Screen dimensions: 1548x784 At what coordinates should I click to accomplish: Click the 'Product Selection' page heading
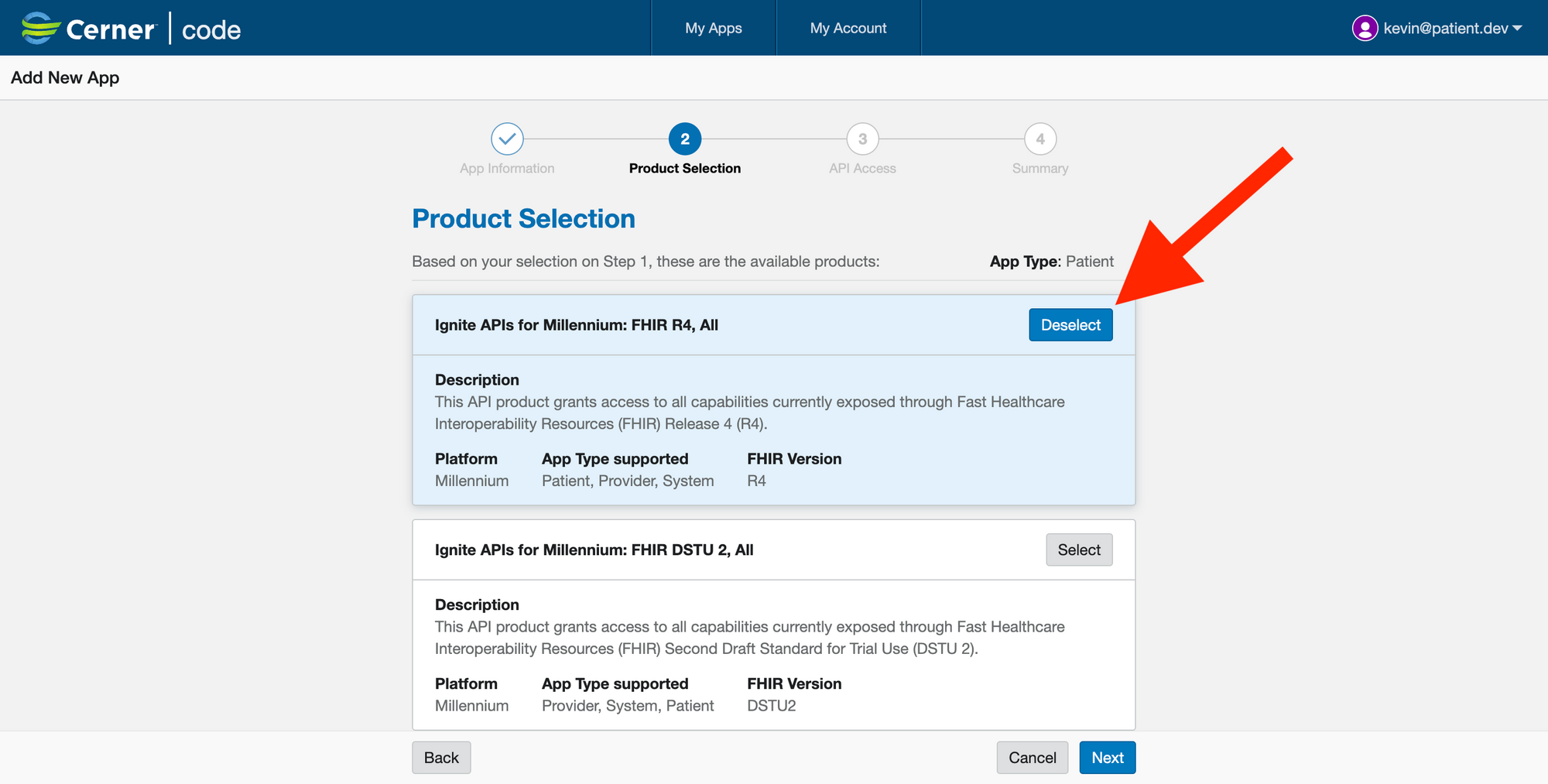(523, 219)
